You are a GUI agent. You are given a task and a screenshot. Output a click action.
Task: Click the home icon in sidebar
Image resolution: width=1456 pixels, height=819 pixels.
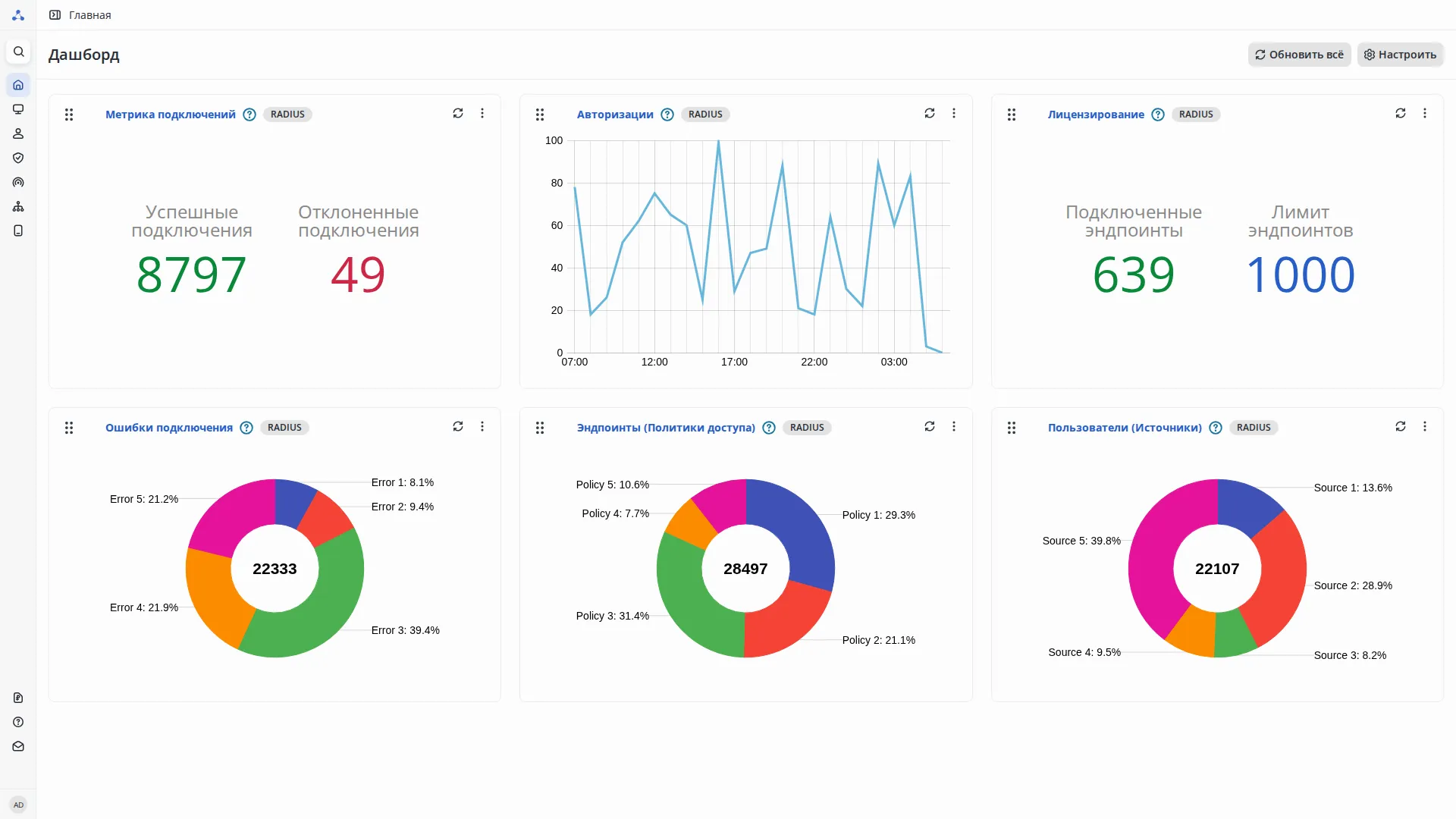coord(18,85)
